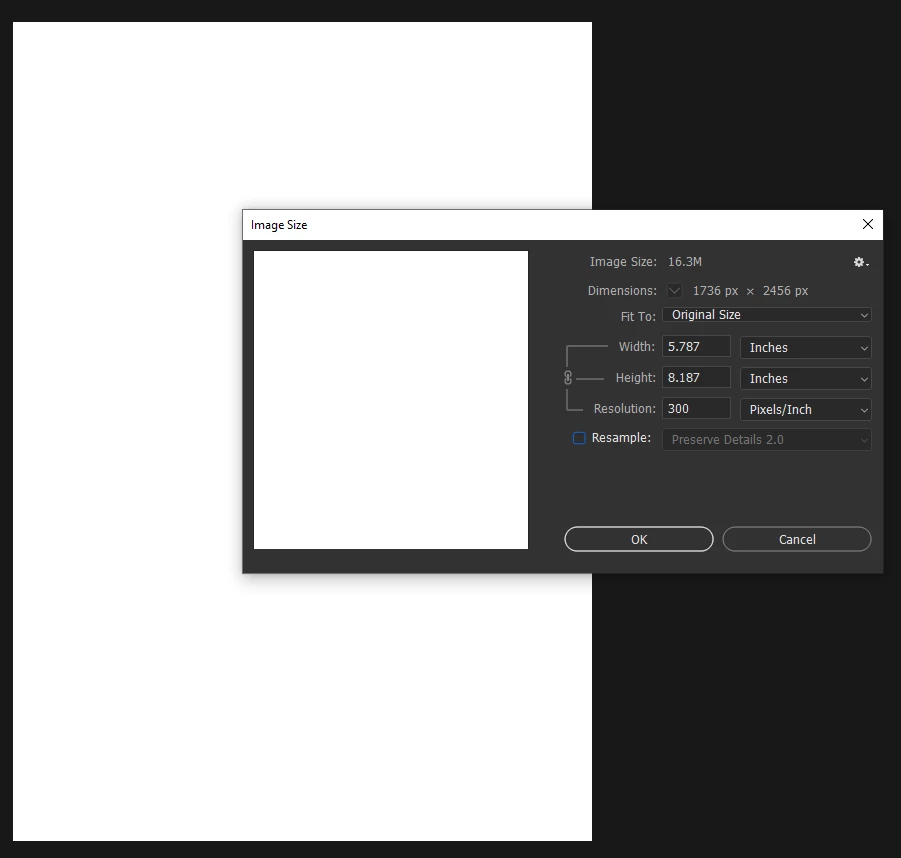Click the Dimensions: label
Viewport: 901px width, 858px height.
pos(622,291)
